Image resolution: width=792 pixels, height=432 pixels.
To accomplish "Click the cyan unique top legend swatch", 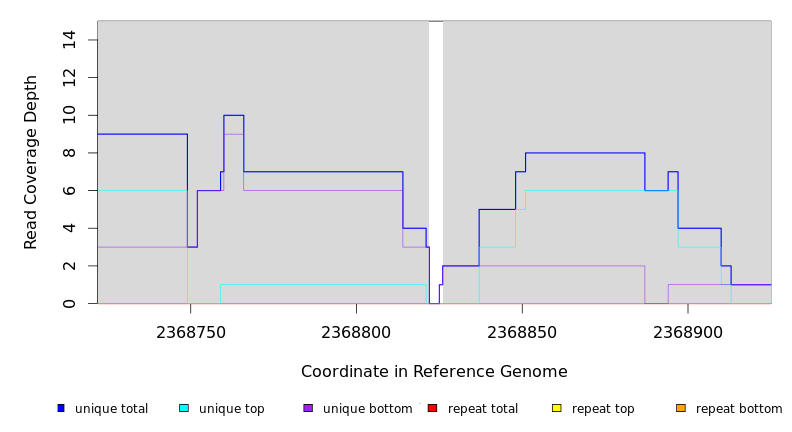I will pos(184,408).
